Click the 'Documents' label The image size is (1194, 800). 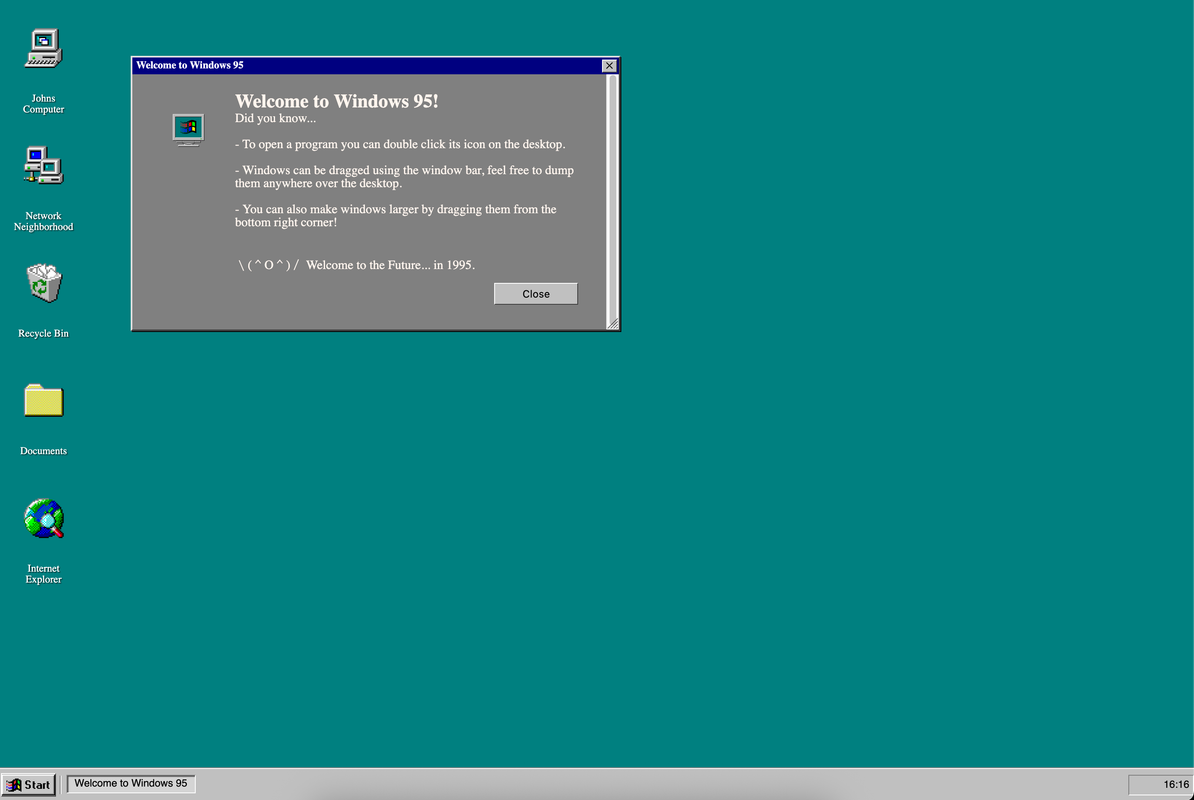(x=43, y=451)
